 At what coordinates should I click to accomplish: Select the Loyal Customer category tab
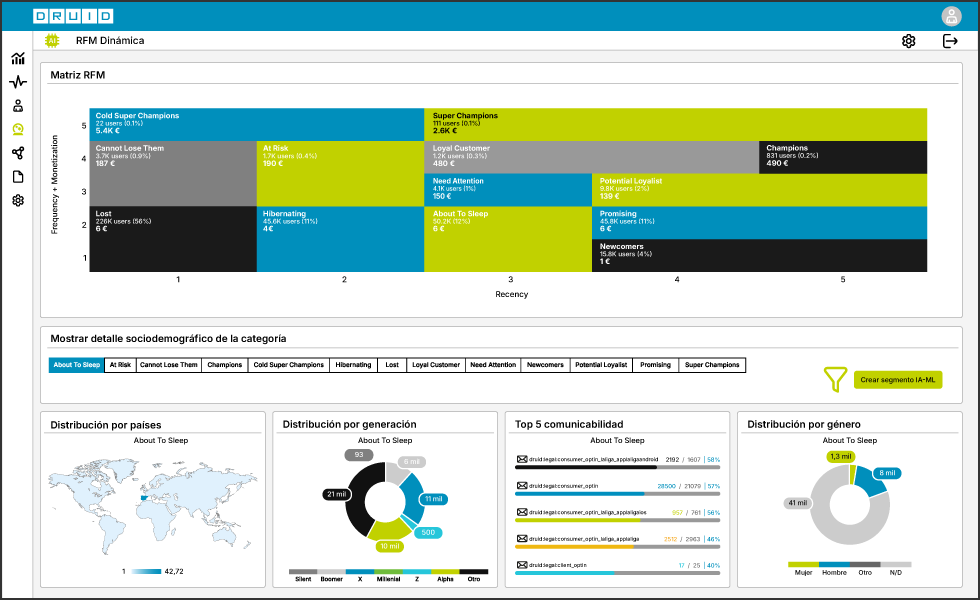[436, 365]
